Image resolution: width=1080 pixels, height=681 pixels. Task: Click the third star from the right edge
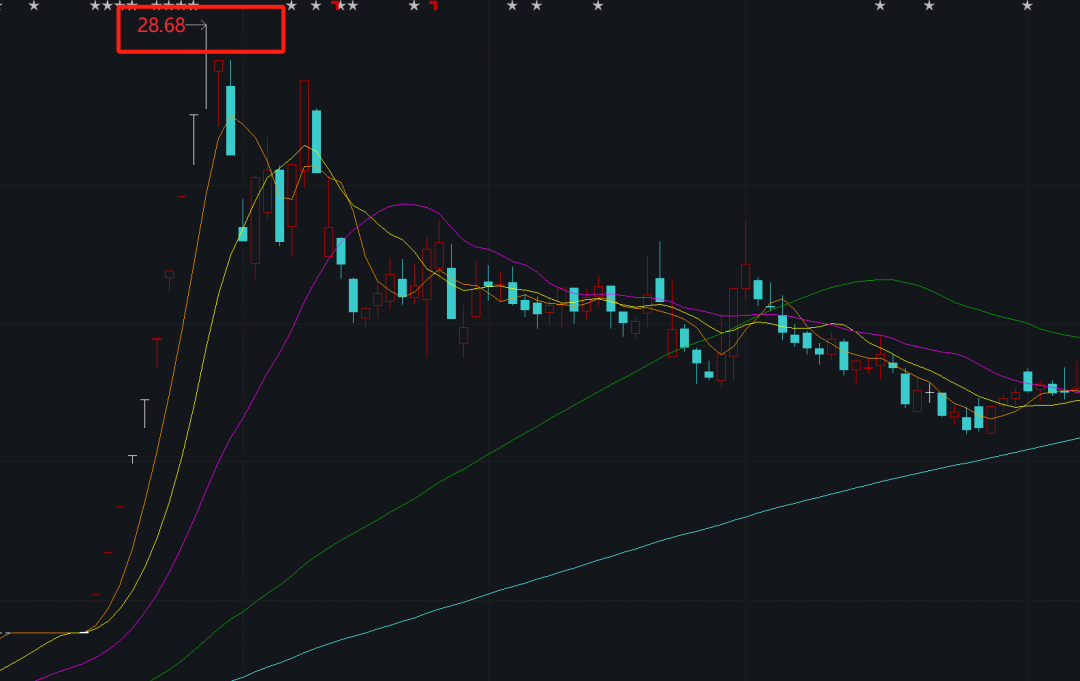(x=880, y=6)
